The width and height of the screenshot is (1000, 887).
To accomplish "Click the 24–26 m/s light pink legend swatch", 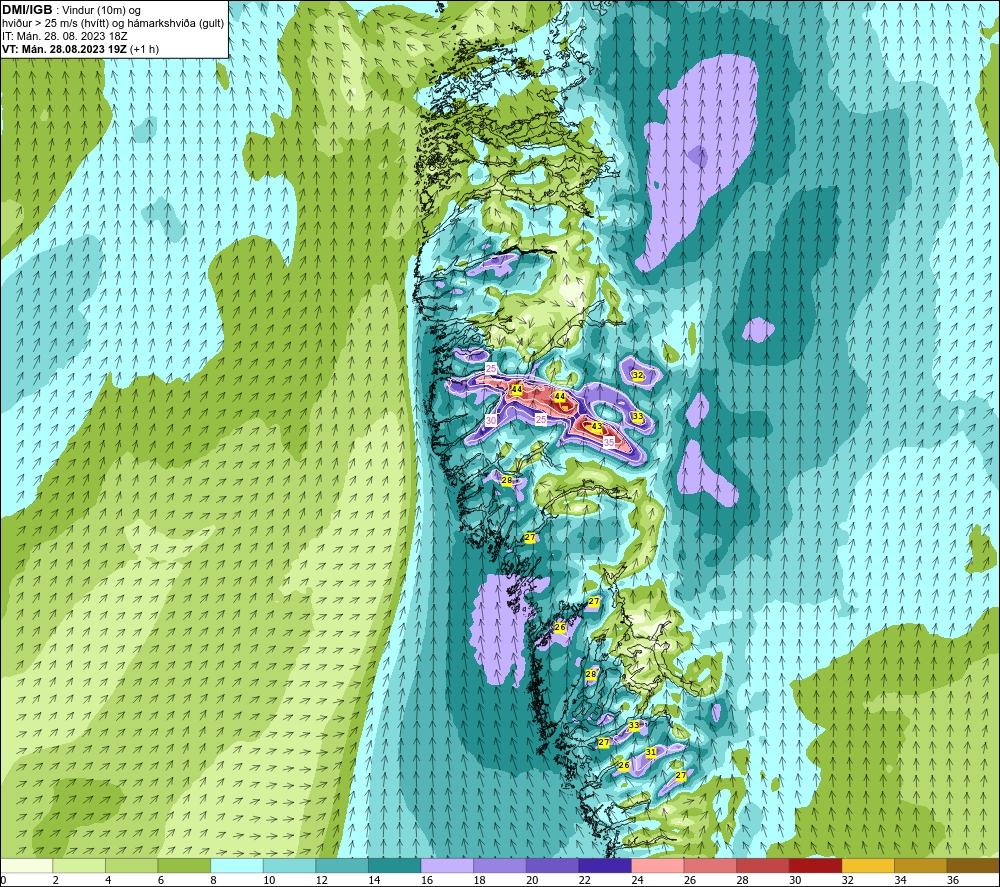I will tap(658, 865).
